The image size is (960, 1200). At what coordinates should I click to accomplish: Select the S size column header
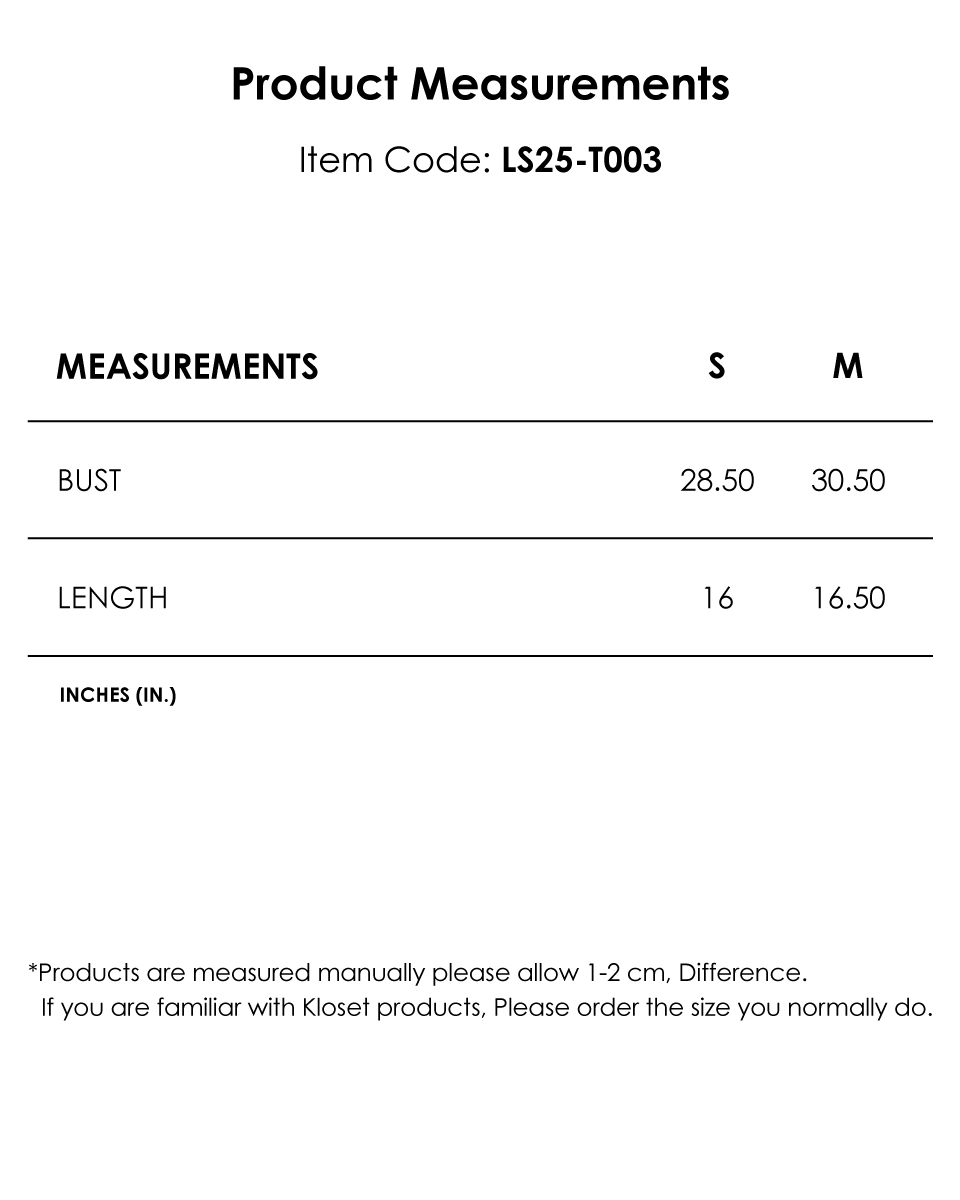click(x=717, y=367)
